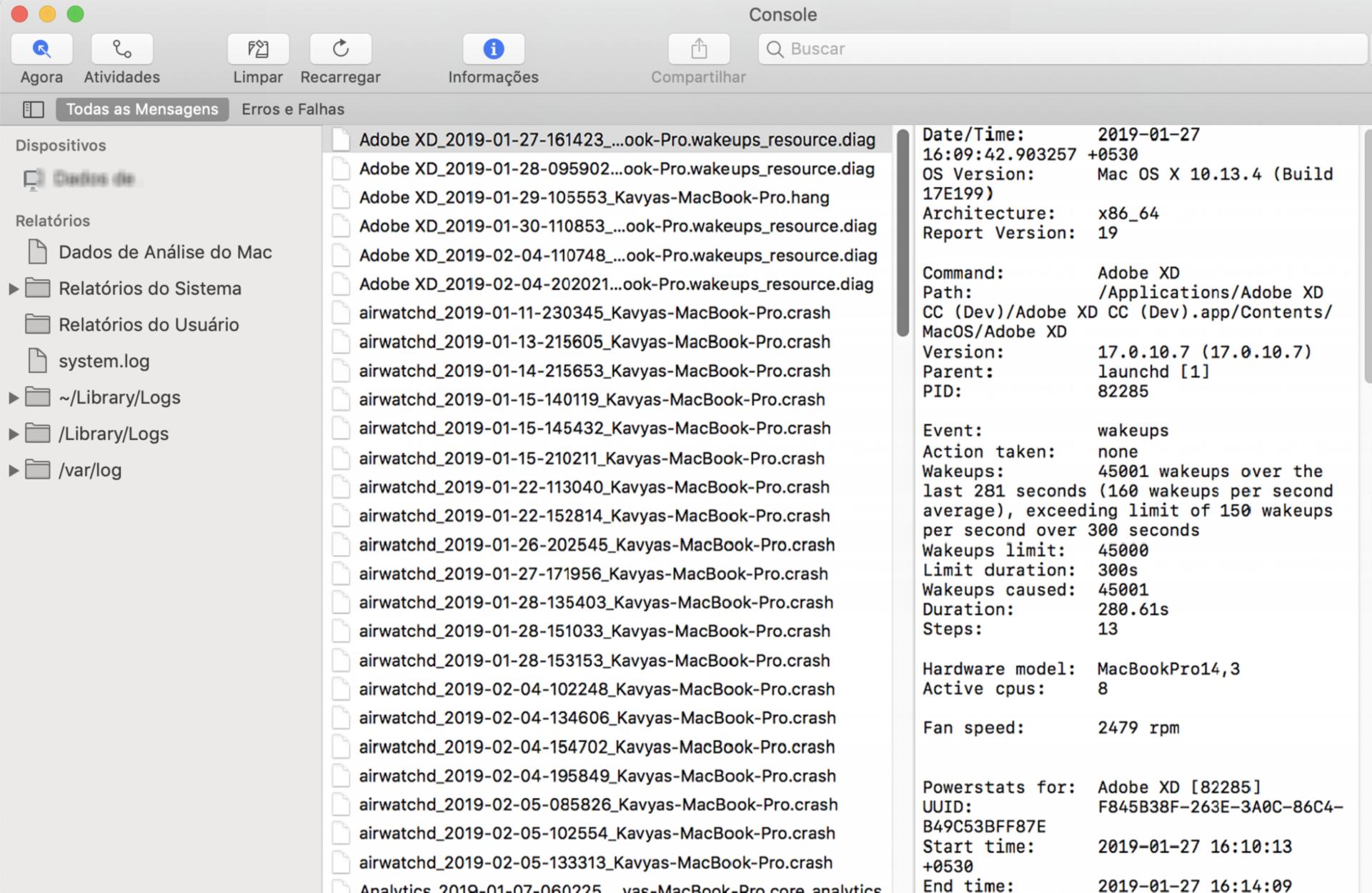Select the Todas as Mensagens filter

pos(142,109)
